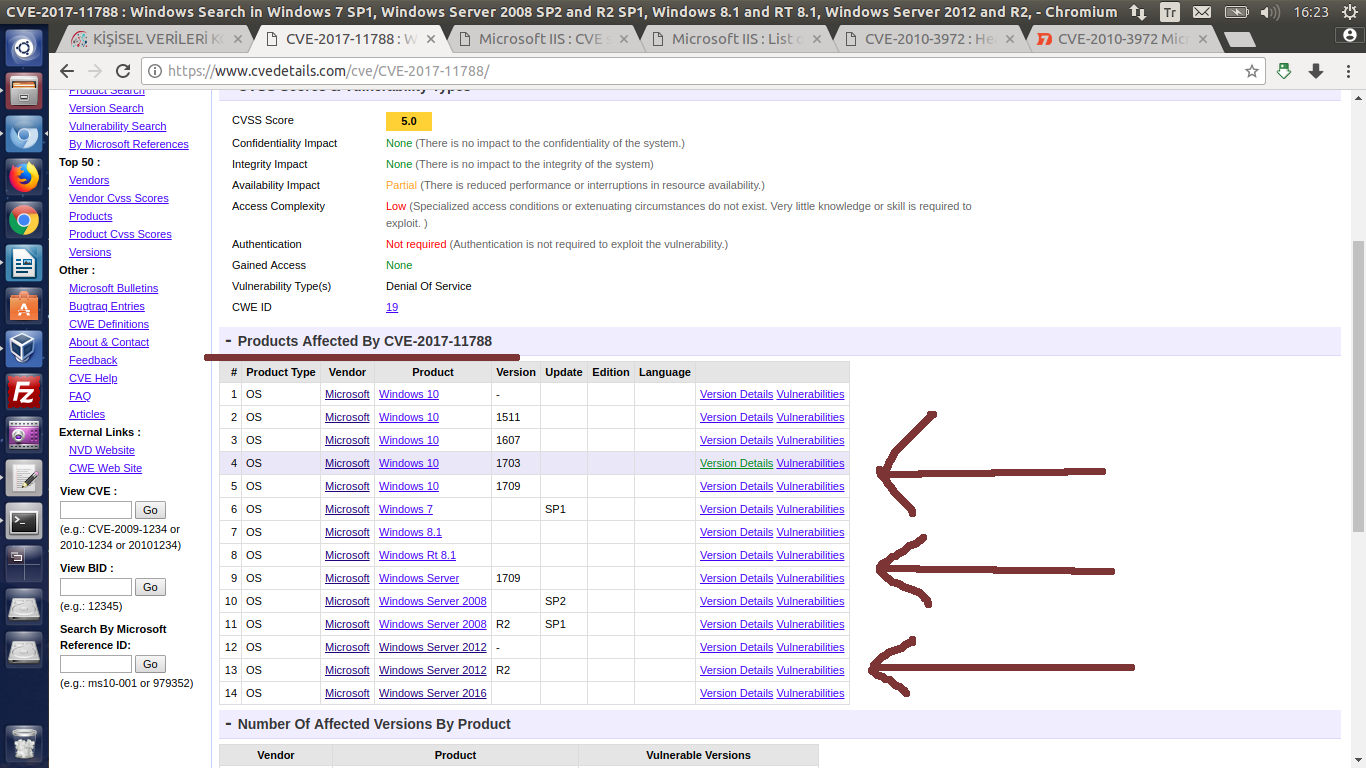Viewport: 1366px width, 768px height.
Task: Open Ubuntu Software from the launcher
Action: click(x=24, y=306)
